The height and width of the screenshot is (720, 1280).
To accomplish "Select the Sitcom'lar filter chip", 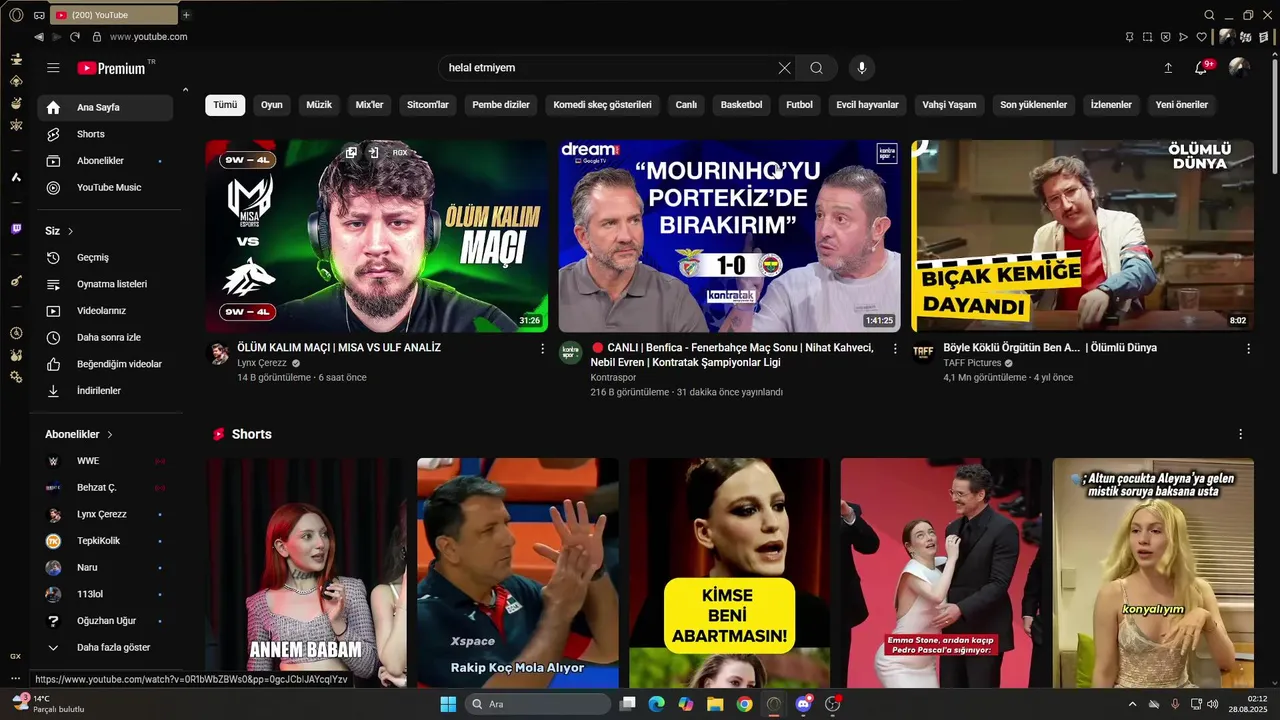I will 428,105.
